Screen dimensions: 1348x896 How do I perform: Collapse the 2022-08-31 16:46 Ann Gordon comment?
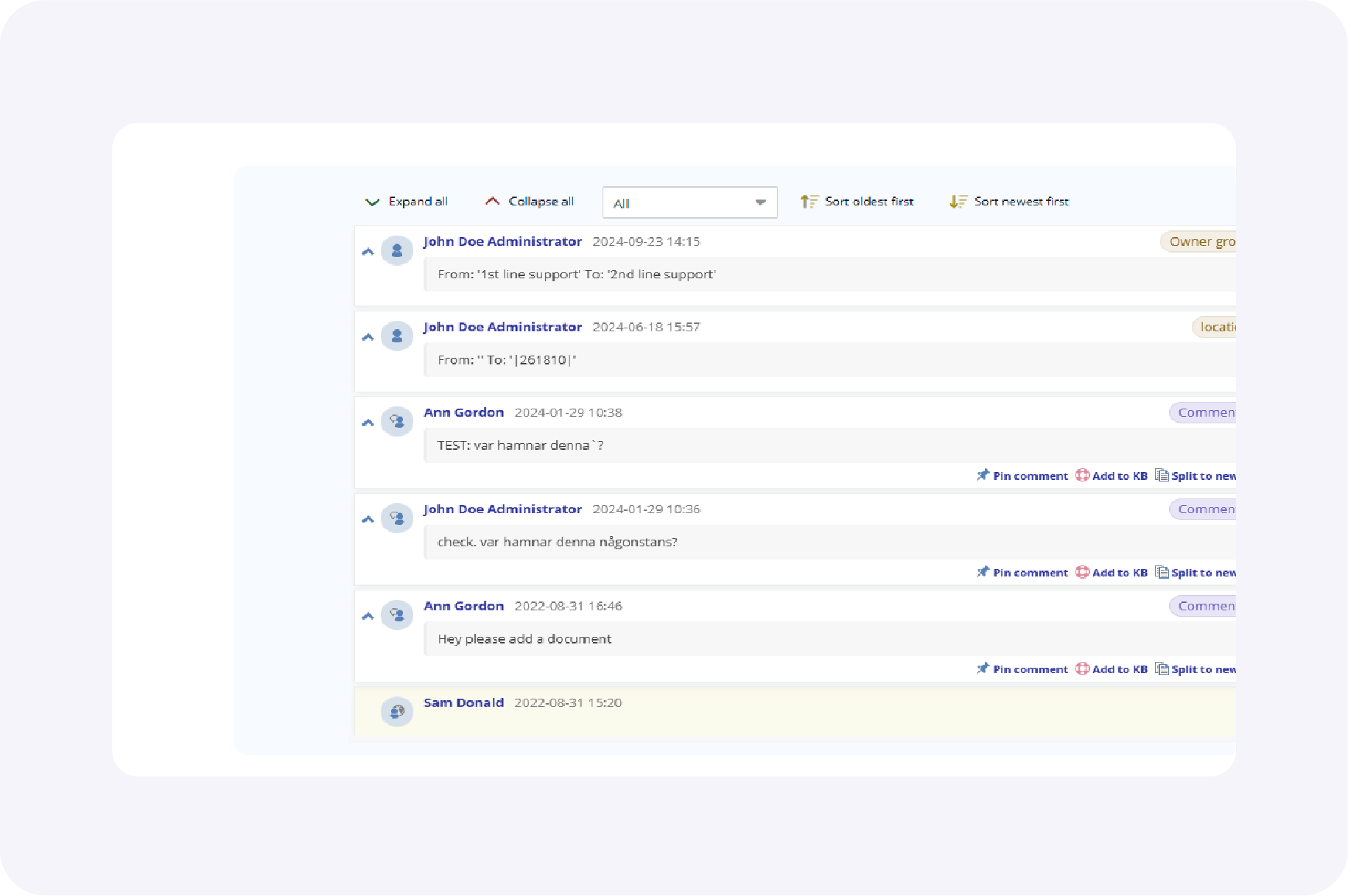point(368,616)
